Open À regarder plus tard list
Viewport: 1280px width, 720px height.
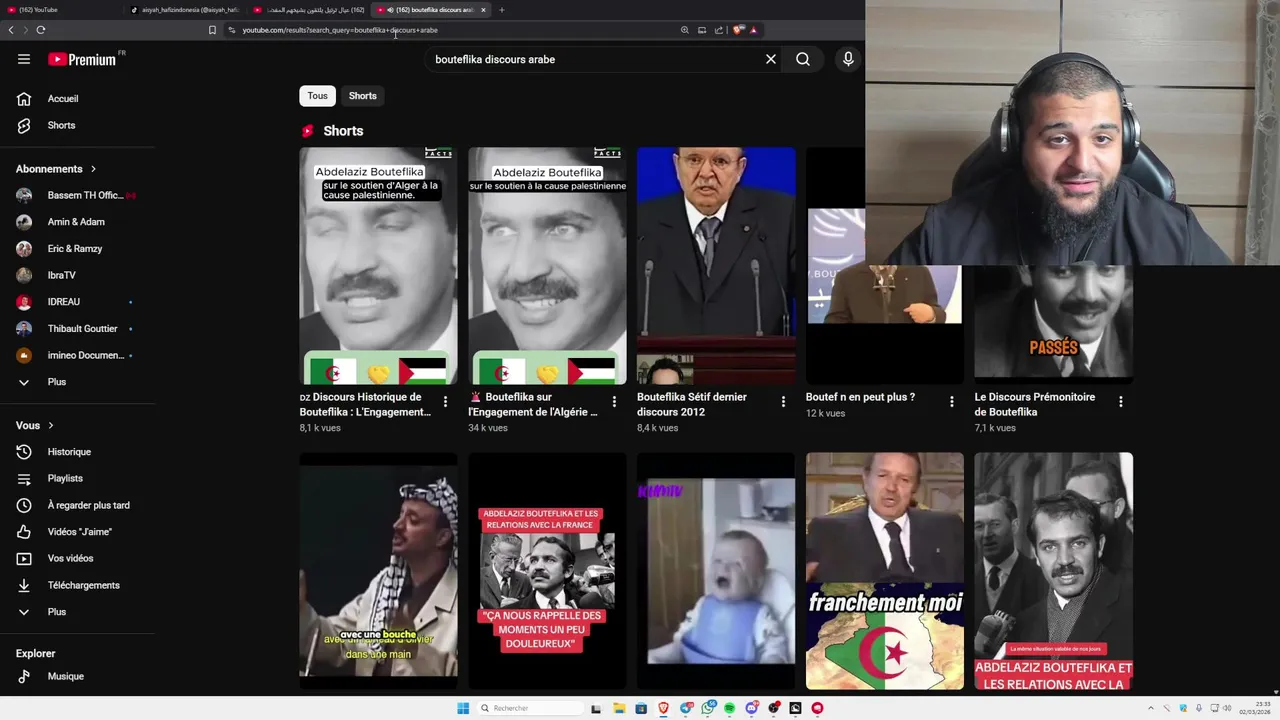click(88, 505)
